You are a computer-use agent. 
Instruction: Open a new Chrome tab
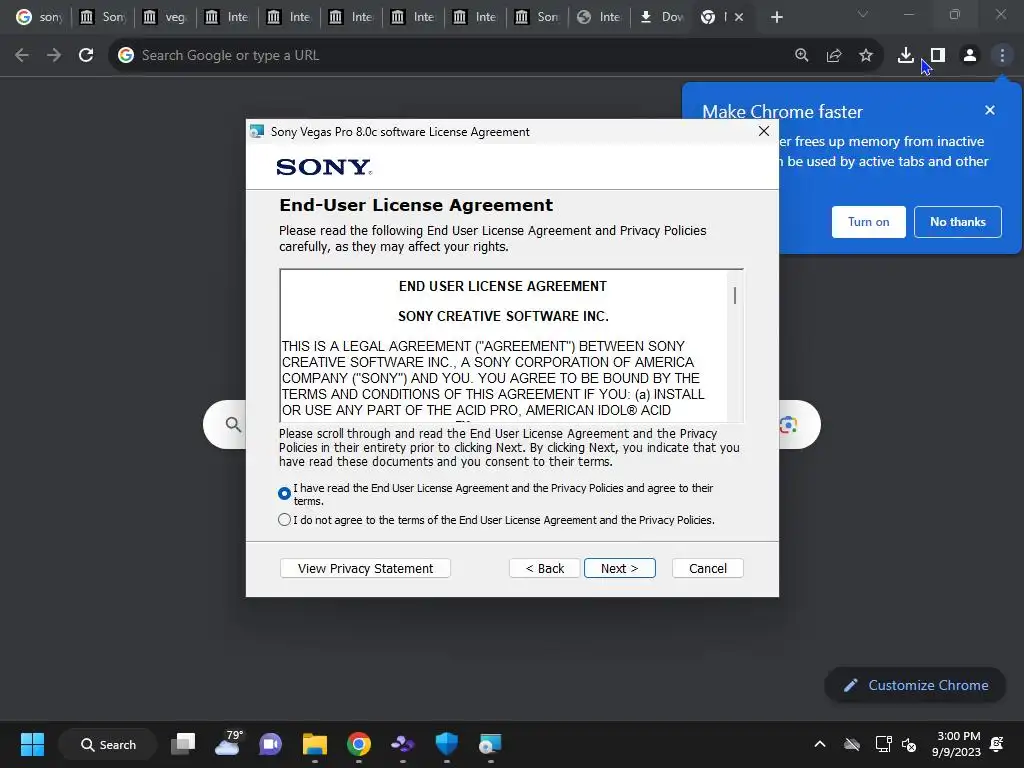tap(776, 17)
